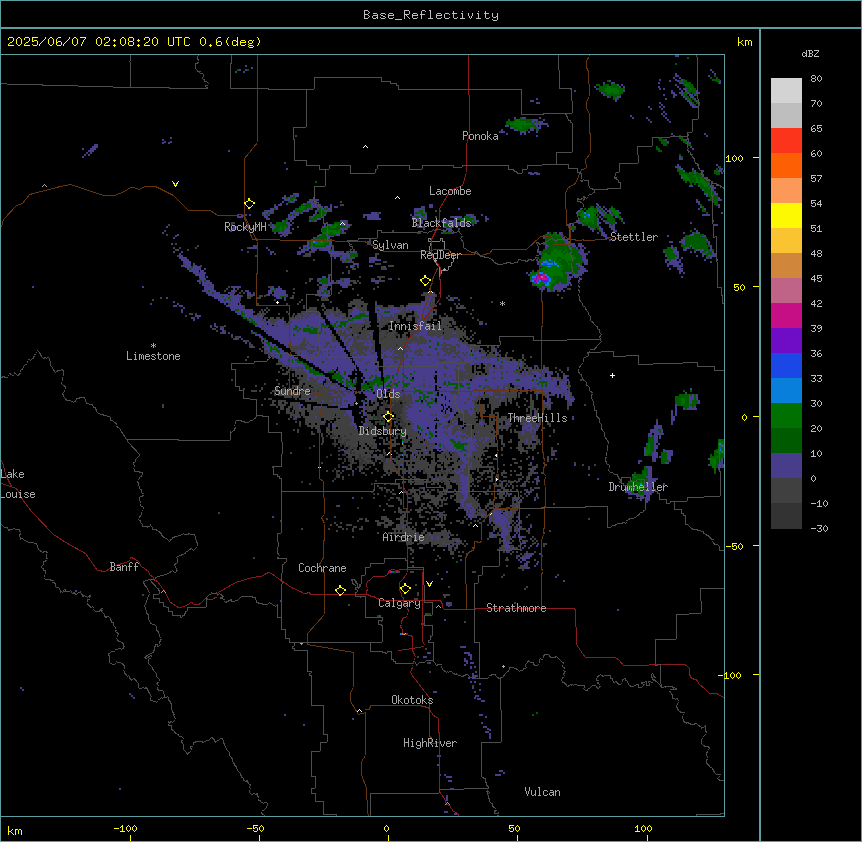Image resolution: width=862 pixels, height=842 pixels.
Task: Click the Ponoka city label
Action: click(480, 136)
